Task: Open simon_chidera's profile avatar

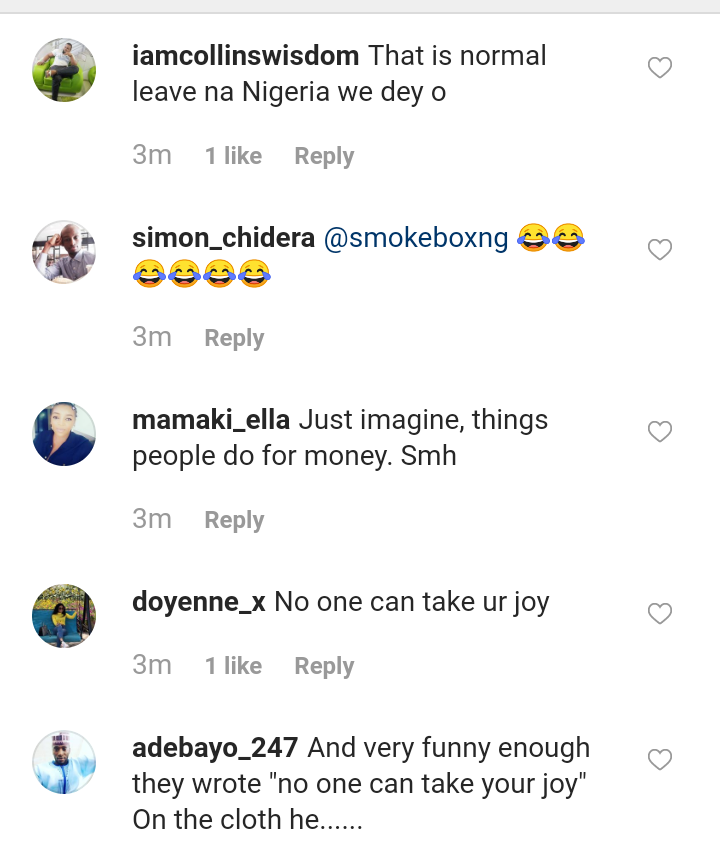Action: tap(64, 252)
